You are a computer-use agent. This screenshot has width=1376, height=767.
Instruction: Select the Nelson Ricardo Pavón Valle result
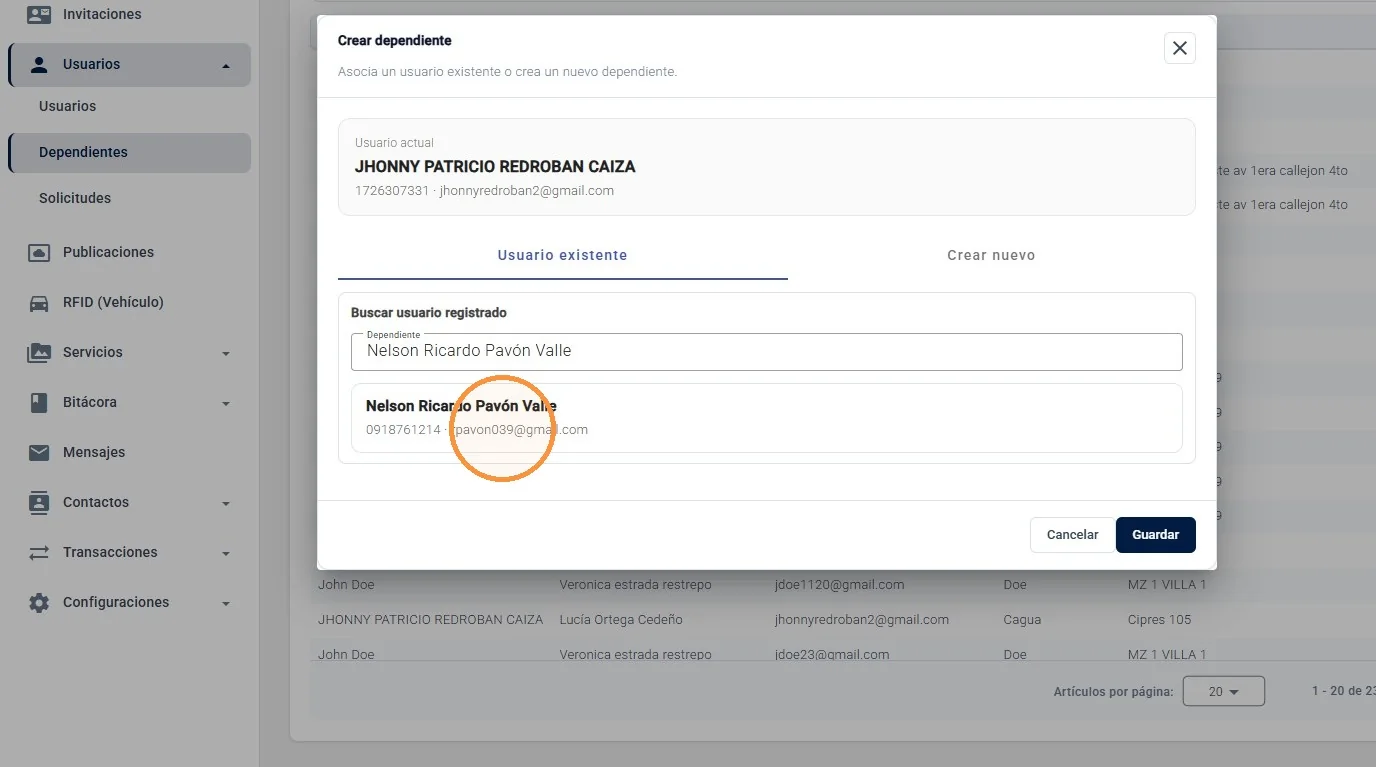(x=767, y=418)
